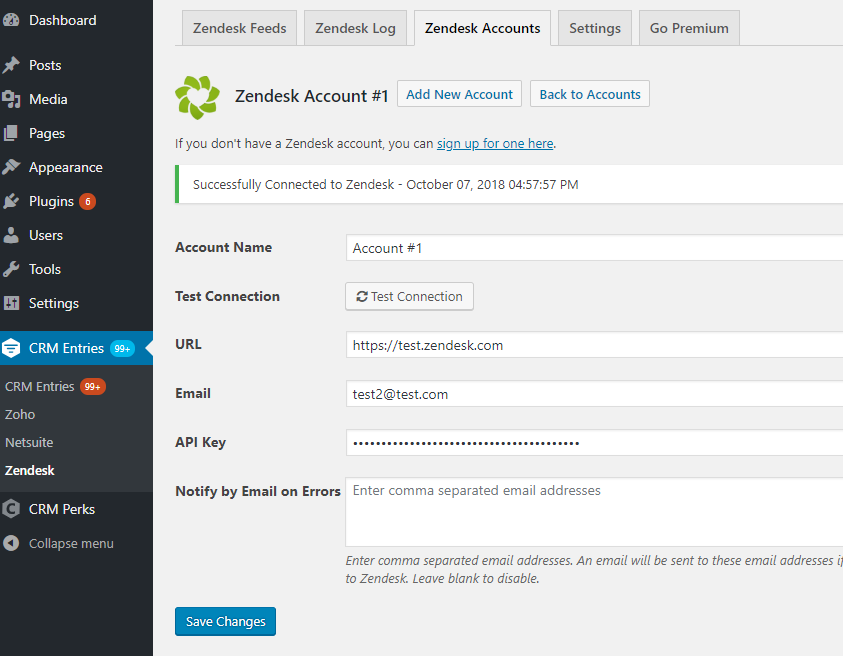
Task: Open the plugin Settings tab
Action: coord(595,28)
